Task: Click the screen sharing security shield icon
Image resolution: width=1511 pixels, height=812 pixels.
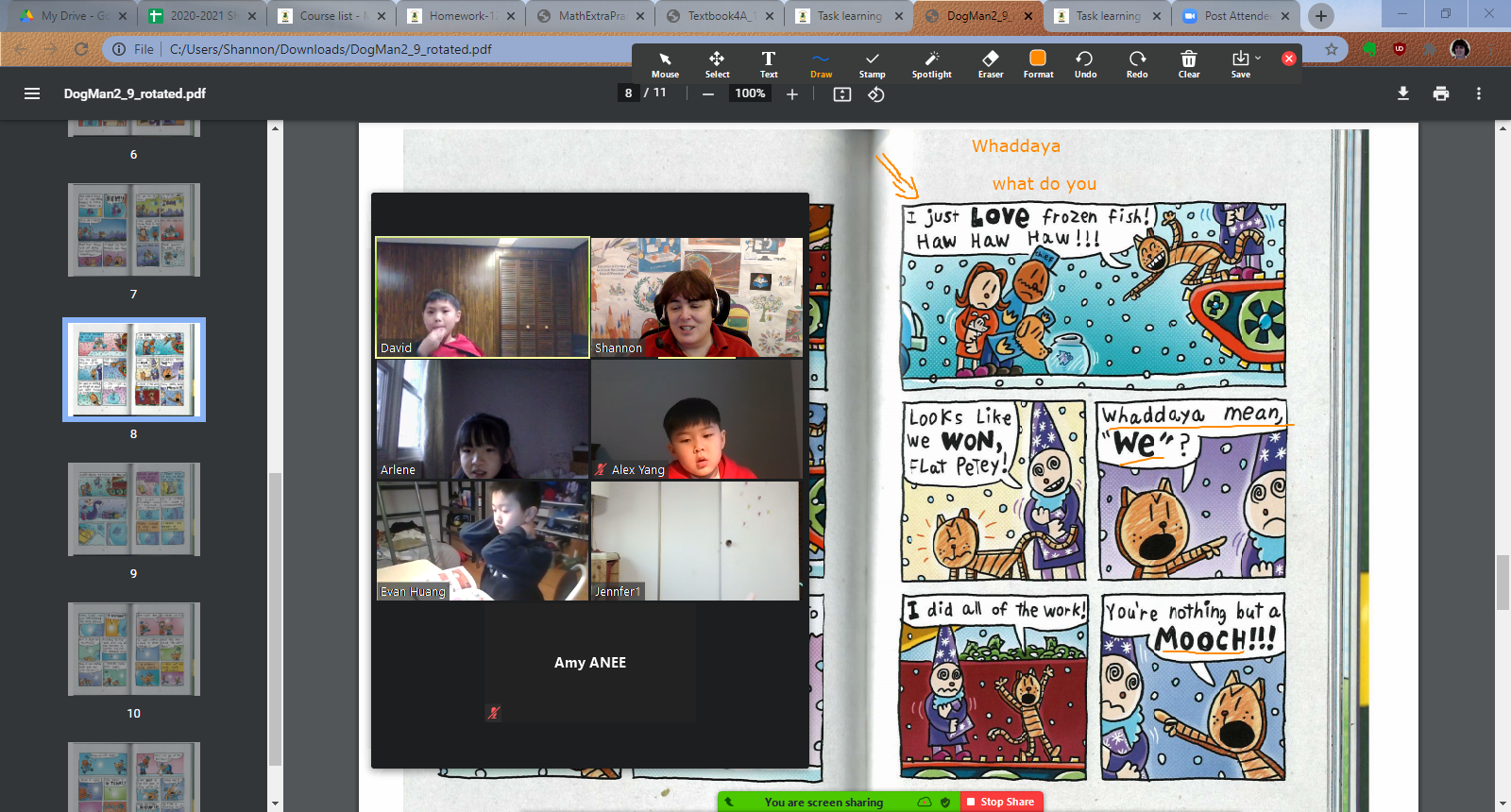Action: point(945,802)
